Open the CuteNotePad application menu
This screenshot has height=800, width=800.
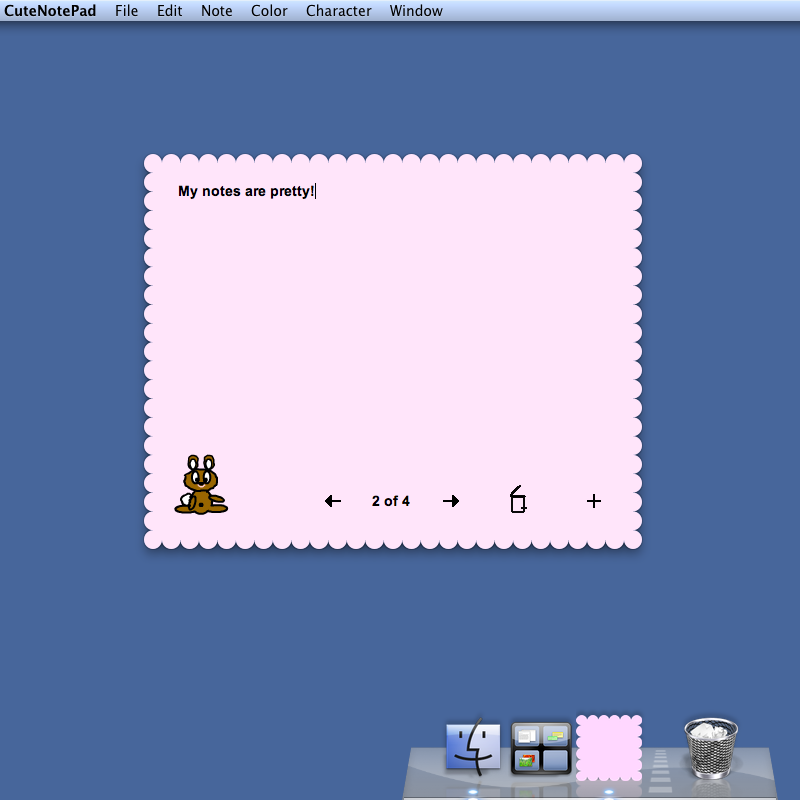[50, 11]
